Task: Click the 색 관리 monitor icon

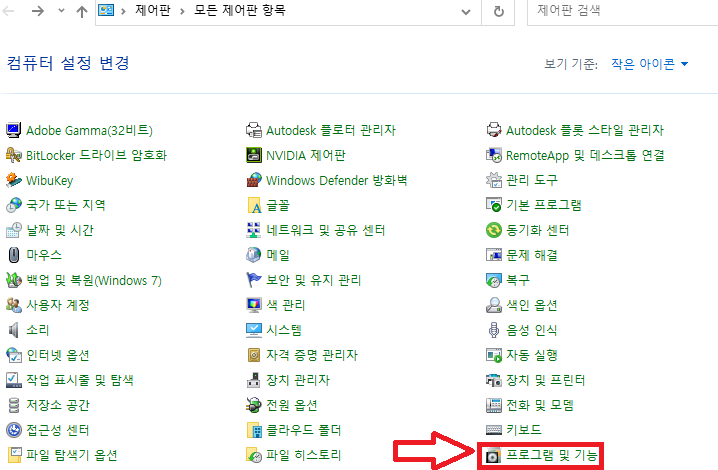Action: 254,305
